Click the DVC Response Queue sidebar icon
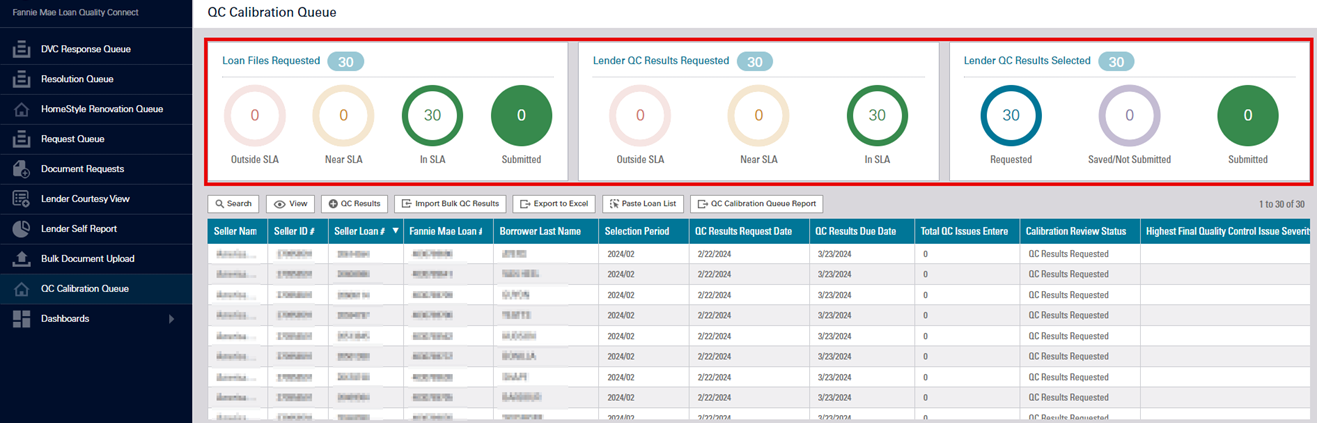Viewport: 1317px width, 423px height. click(21, 49)
